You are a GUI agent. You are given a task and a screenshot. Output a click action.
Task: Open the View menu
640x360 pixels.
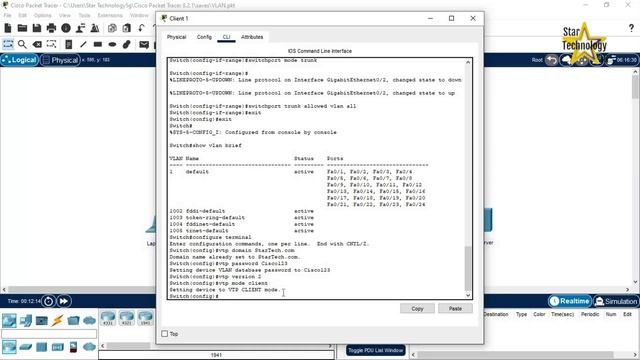tap(64, 15)
